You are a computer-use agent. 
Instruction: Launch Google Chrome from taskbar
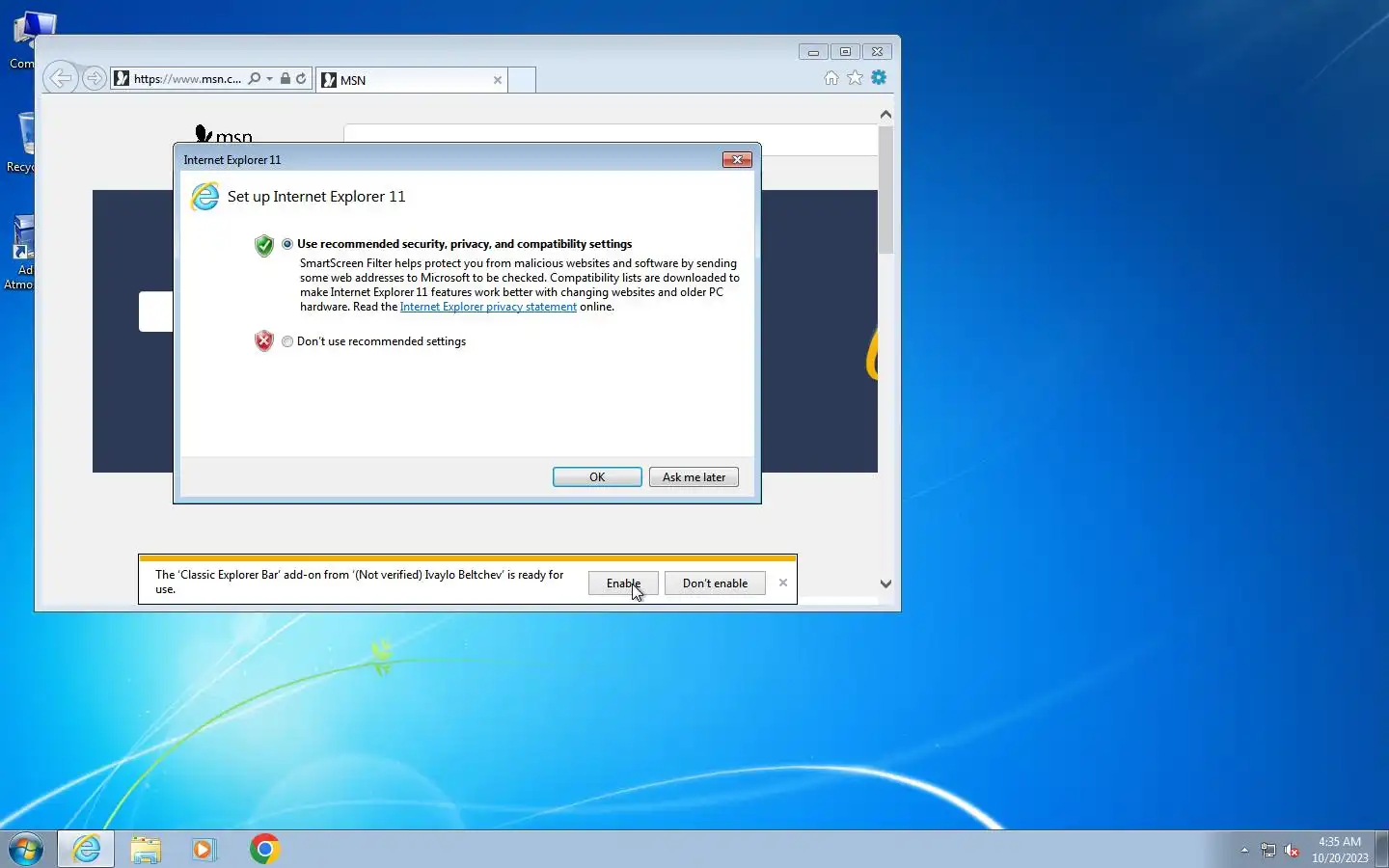264,849
